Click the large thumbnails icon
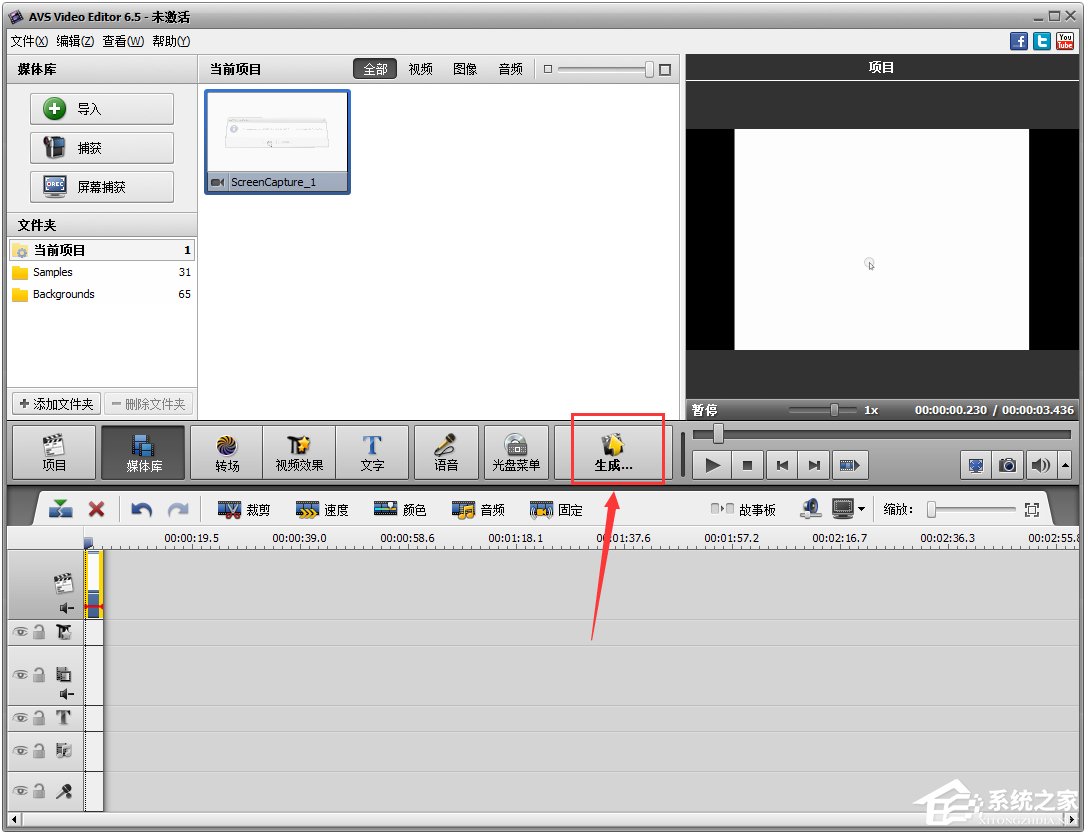 665,69
